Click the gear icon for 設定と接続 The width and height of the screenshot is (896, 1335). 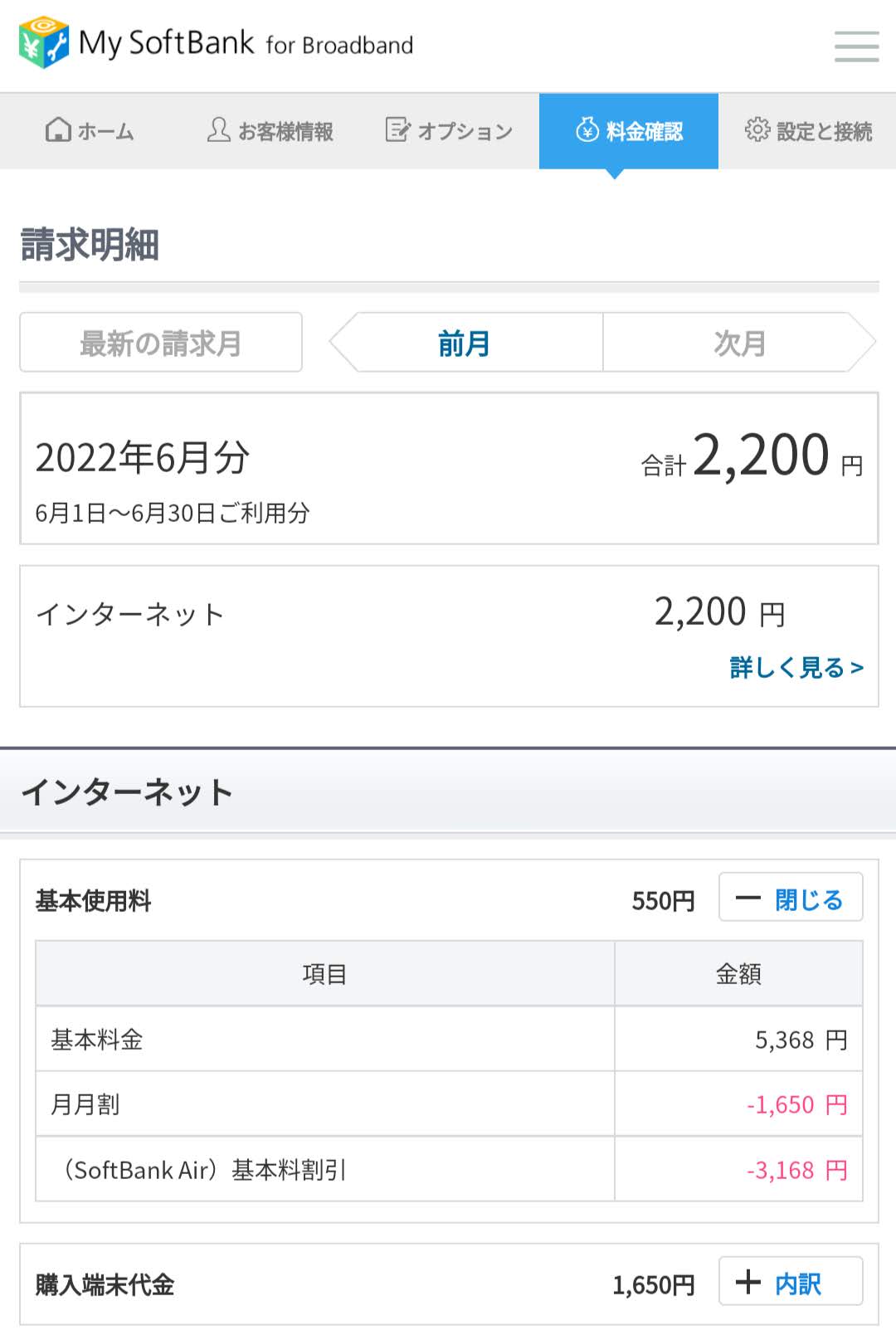(x=757, y=130)
